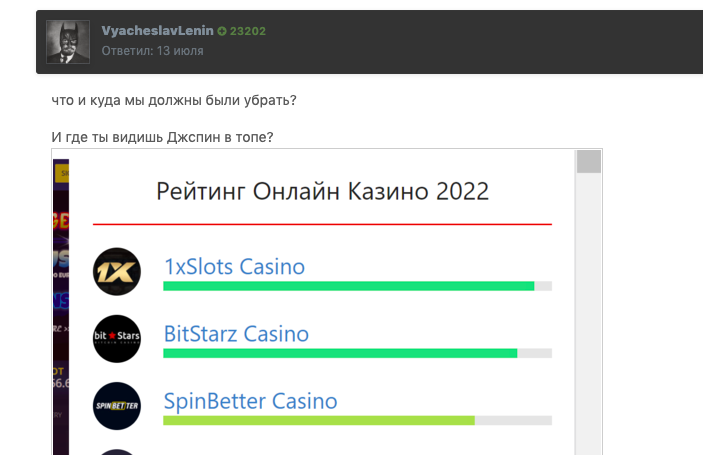Visit the SpinBetter Casino link
This screenshot has width=703, height=455.
[250, 401]
